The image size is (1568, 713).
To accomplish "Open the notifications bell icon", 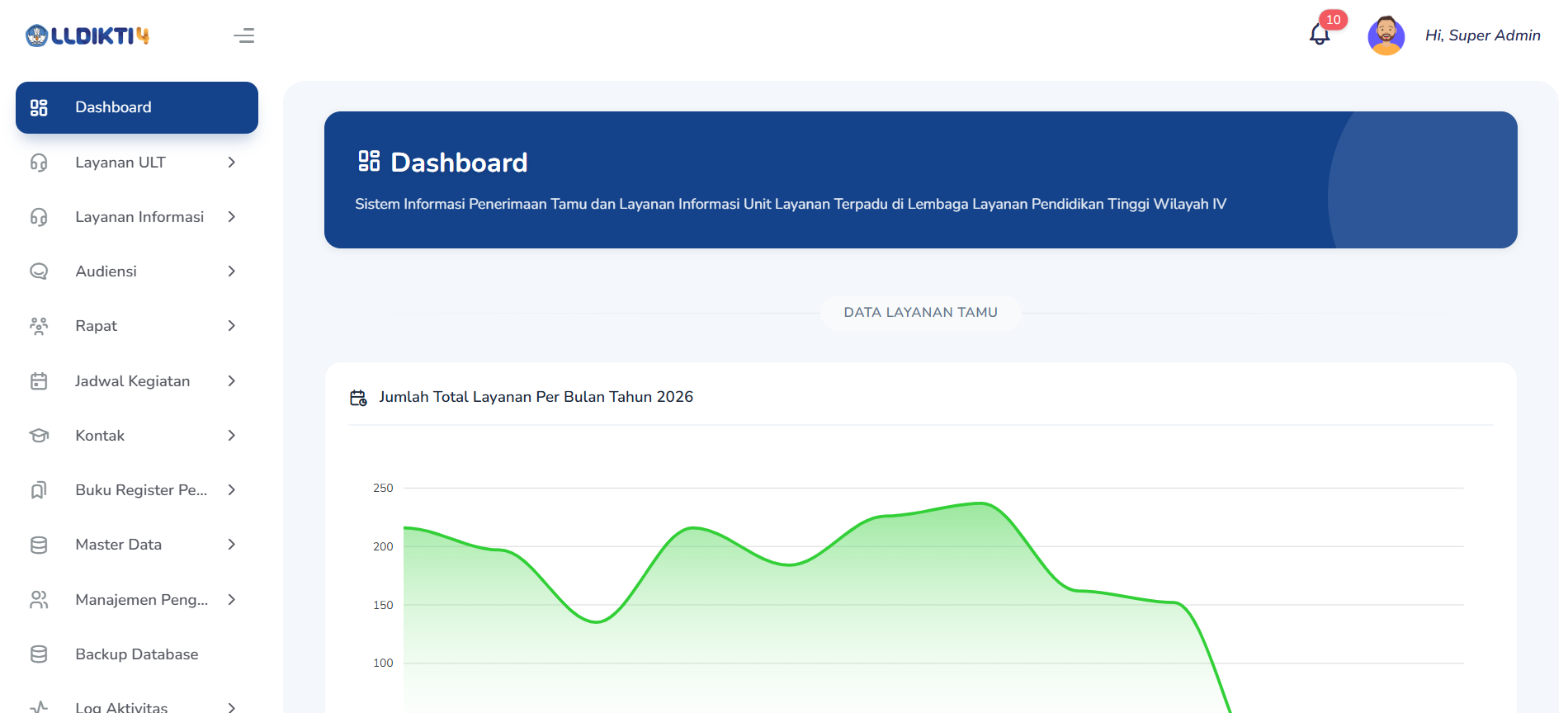I will coord(1320,35).
